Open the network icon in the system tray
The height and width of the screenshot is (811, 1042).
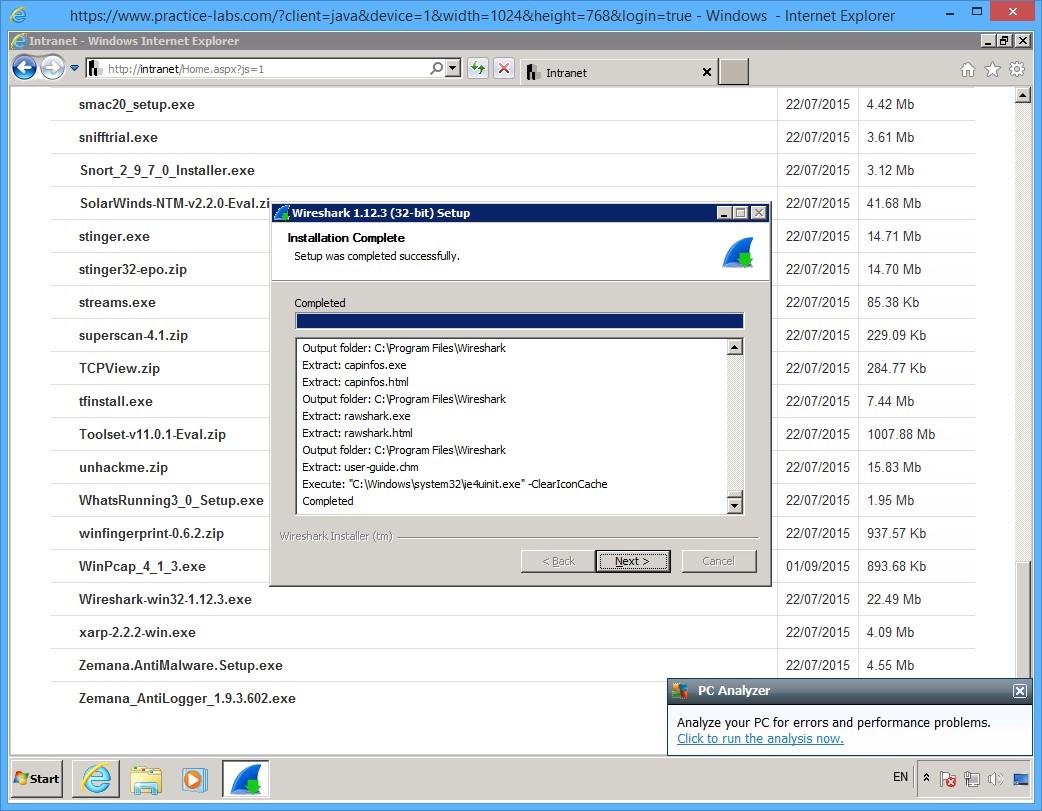[x=971, y=779]
